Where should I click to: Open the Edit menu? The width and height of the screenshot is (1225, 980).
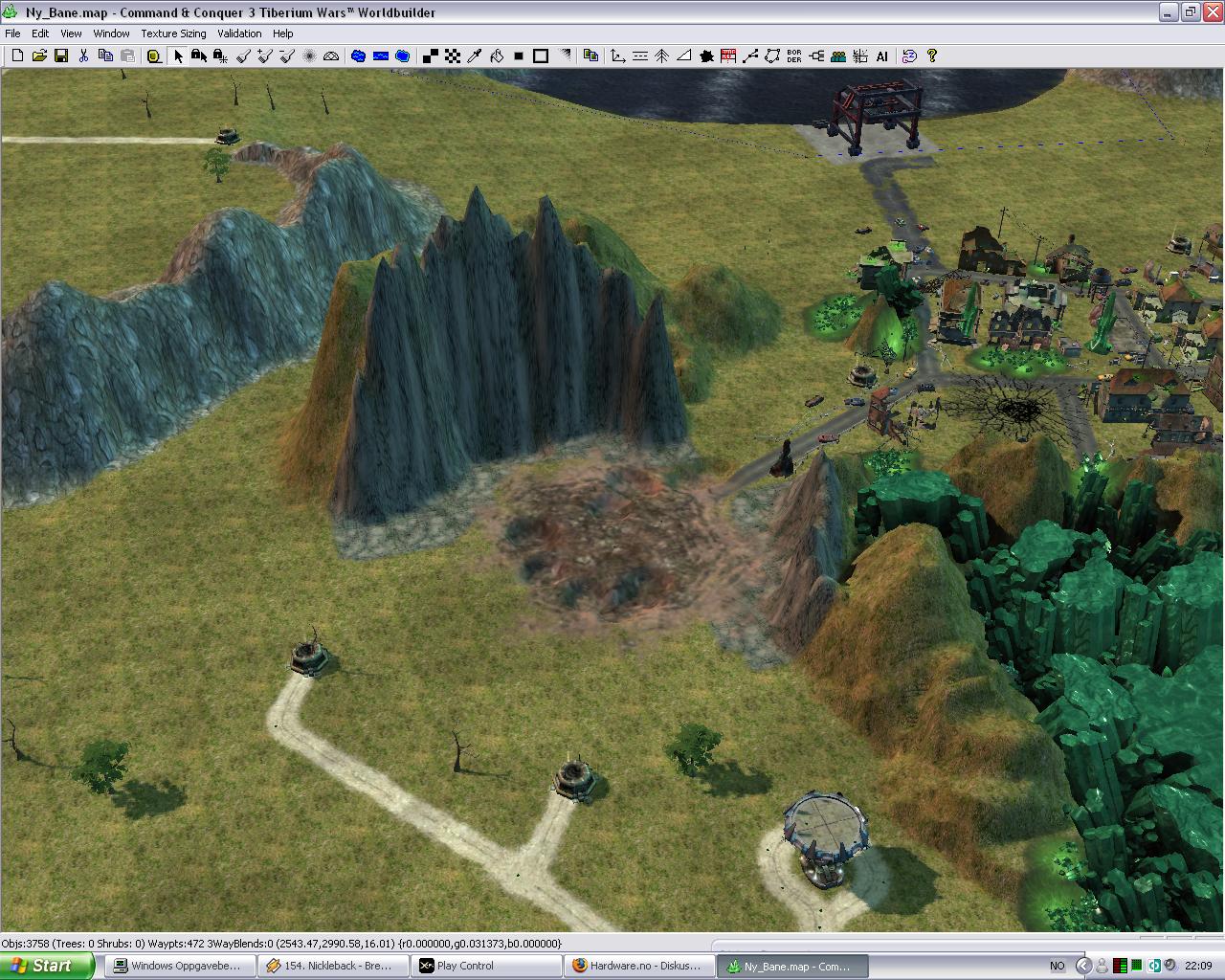click(40, 33)
